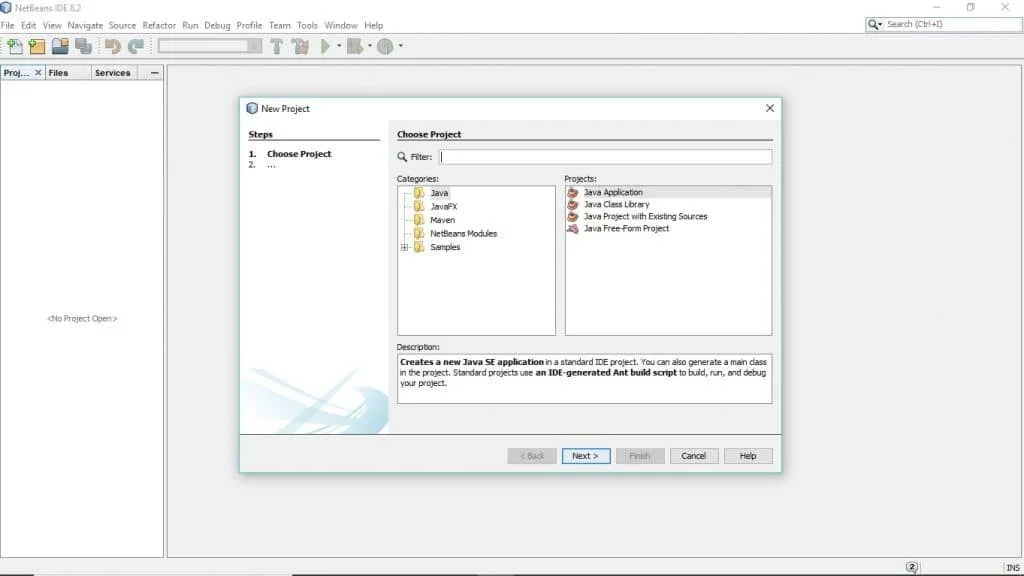1024x576 pixels.
Task: Click the New File toolbar icon
Action: click(x=14, y=46)
